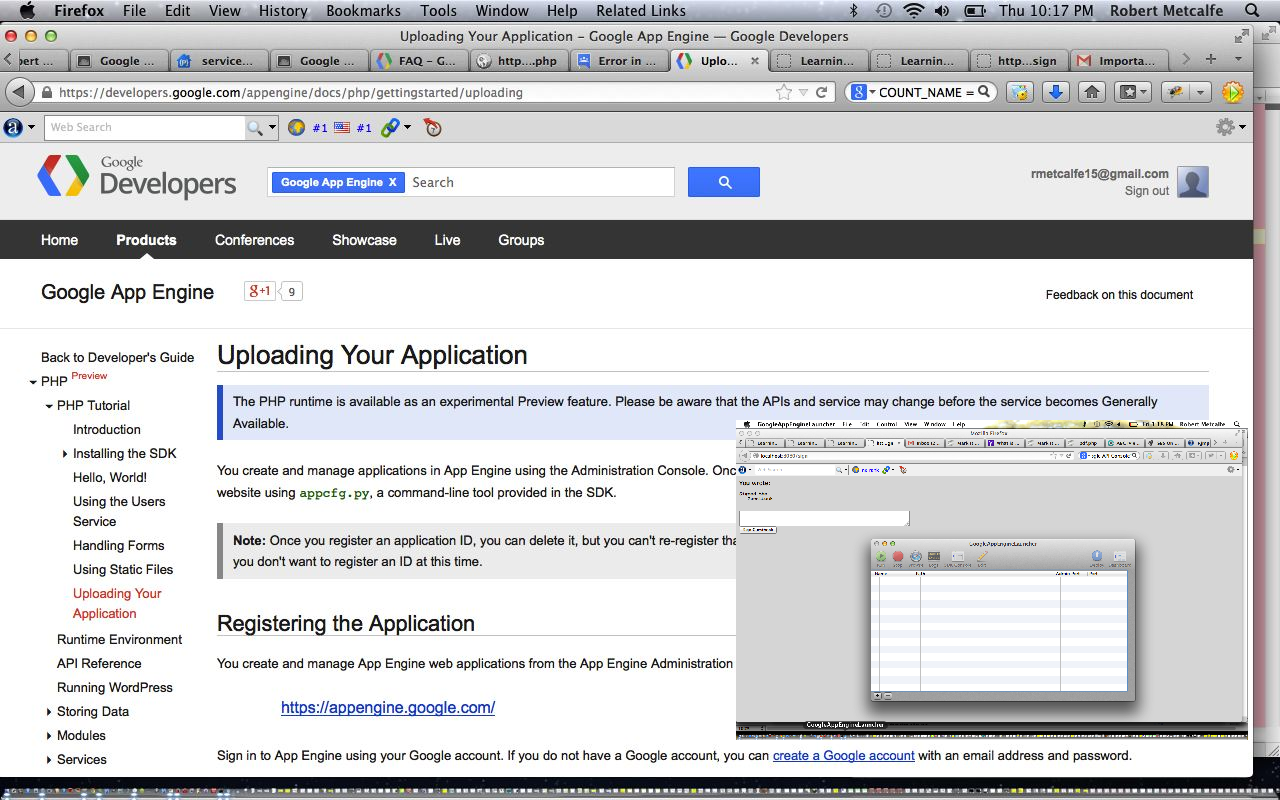Click the chain link toolbar icon
The height and width of the screenshot is (800, 1280).
point(390,128)
